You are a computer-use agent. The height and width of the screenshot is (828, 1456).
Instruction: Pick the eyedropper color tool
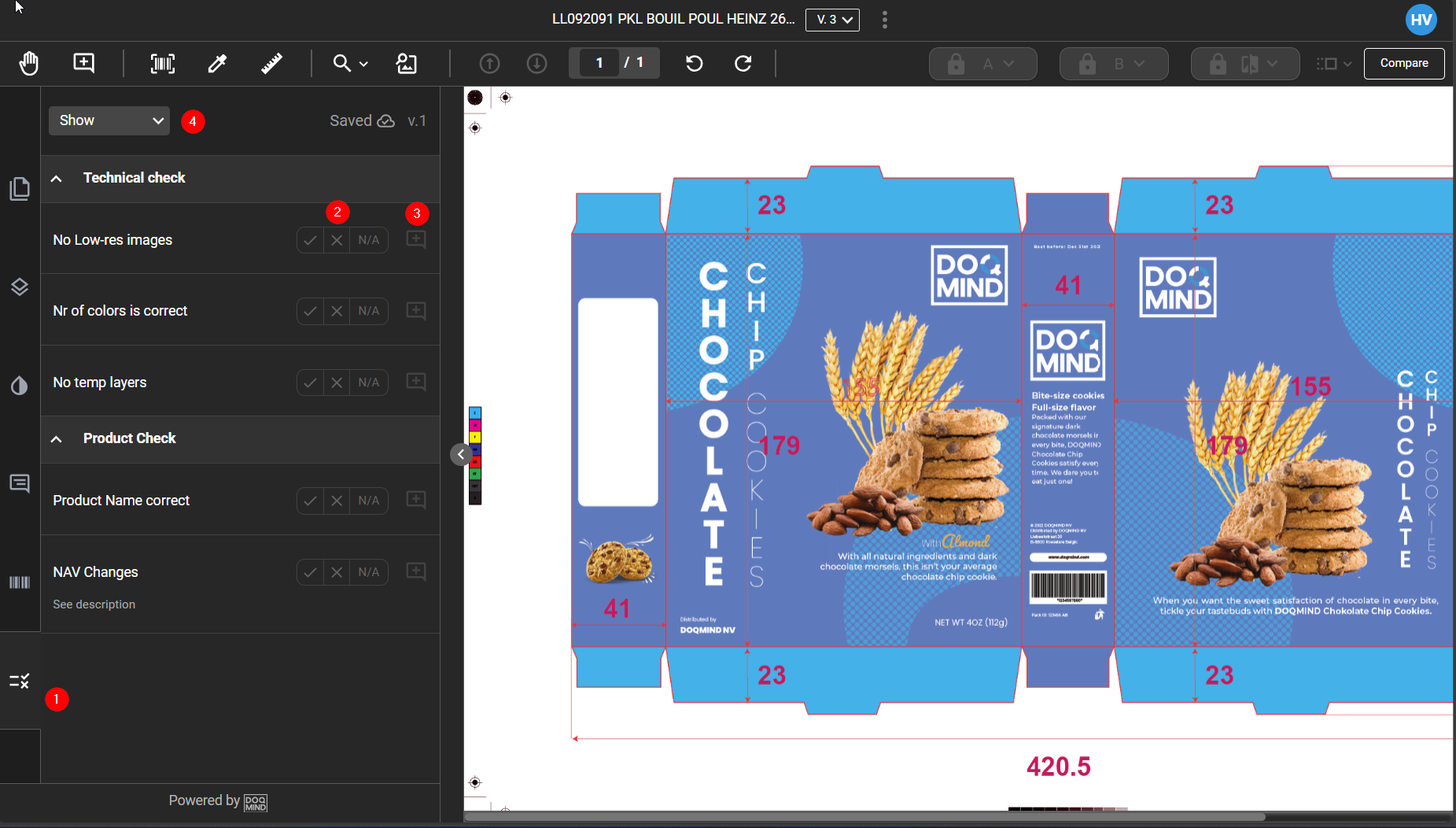click(217, 63)
